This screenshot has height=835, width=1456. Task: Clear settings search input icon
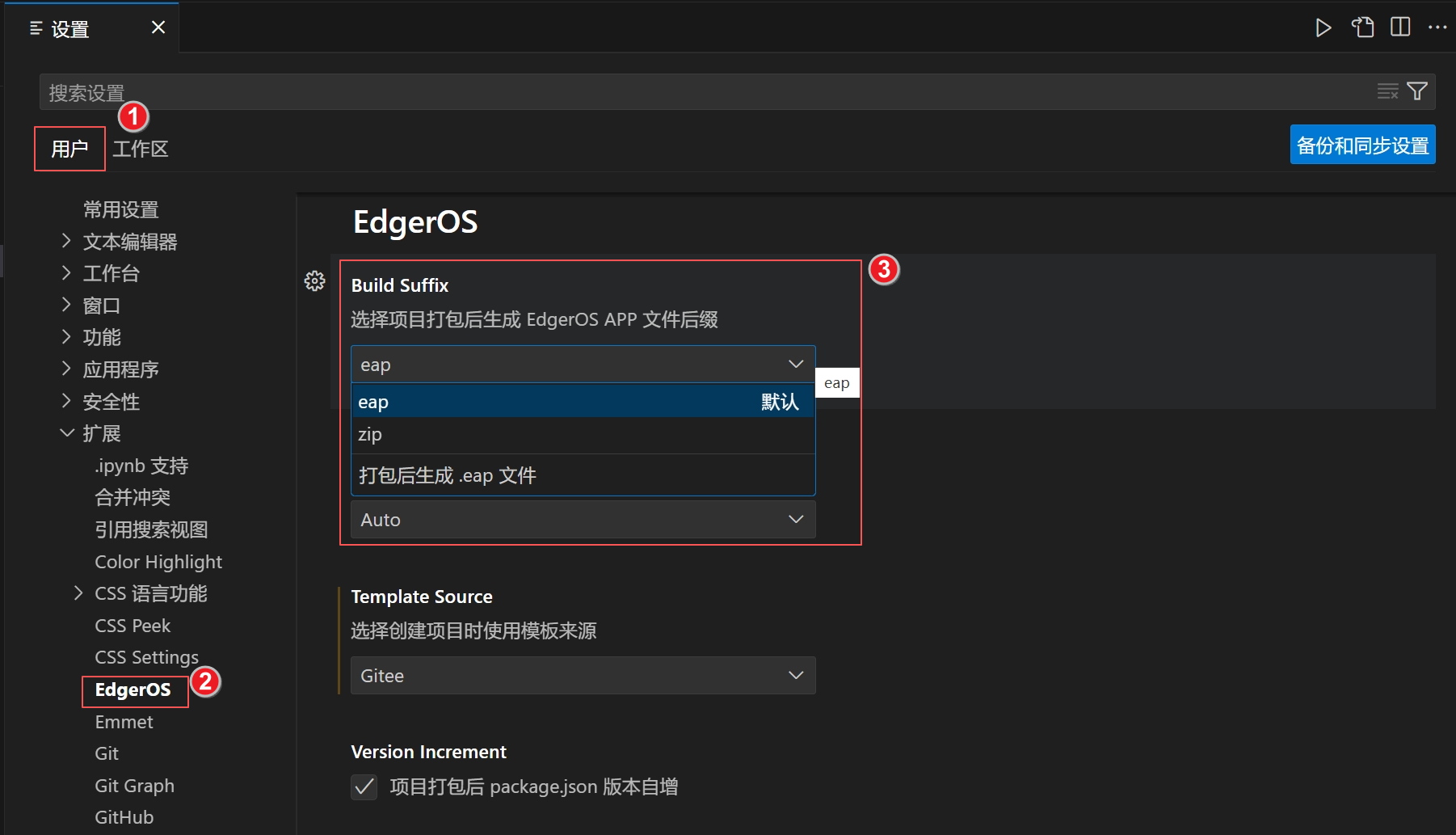click(1387, 91)
